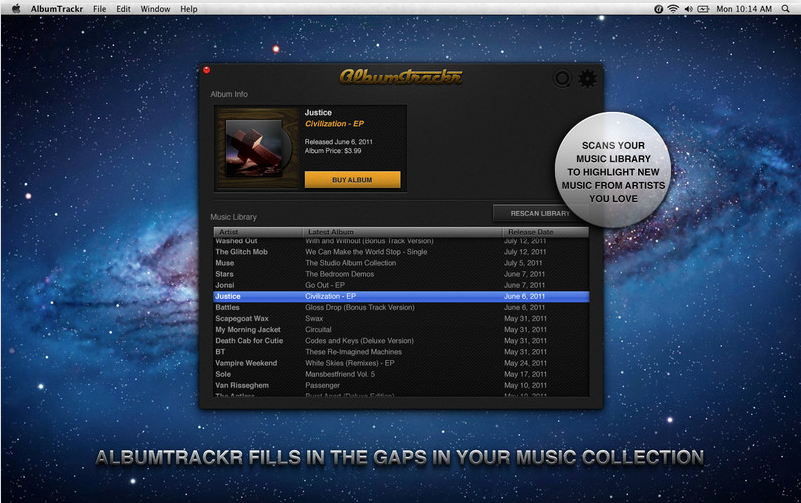Sort the library by Artist column header
Viewport: 801px width, 503px height.
[x=258, y=232]
